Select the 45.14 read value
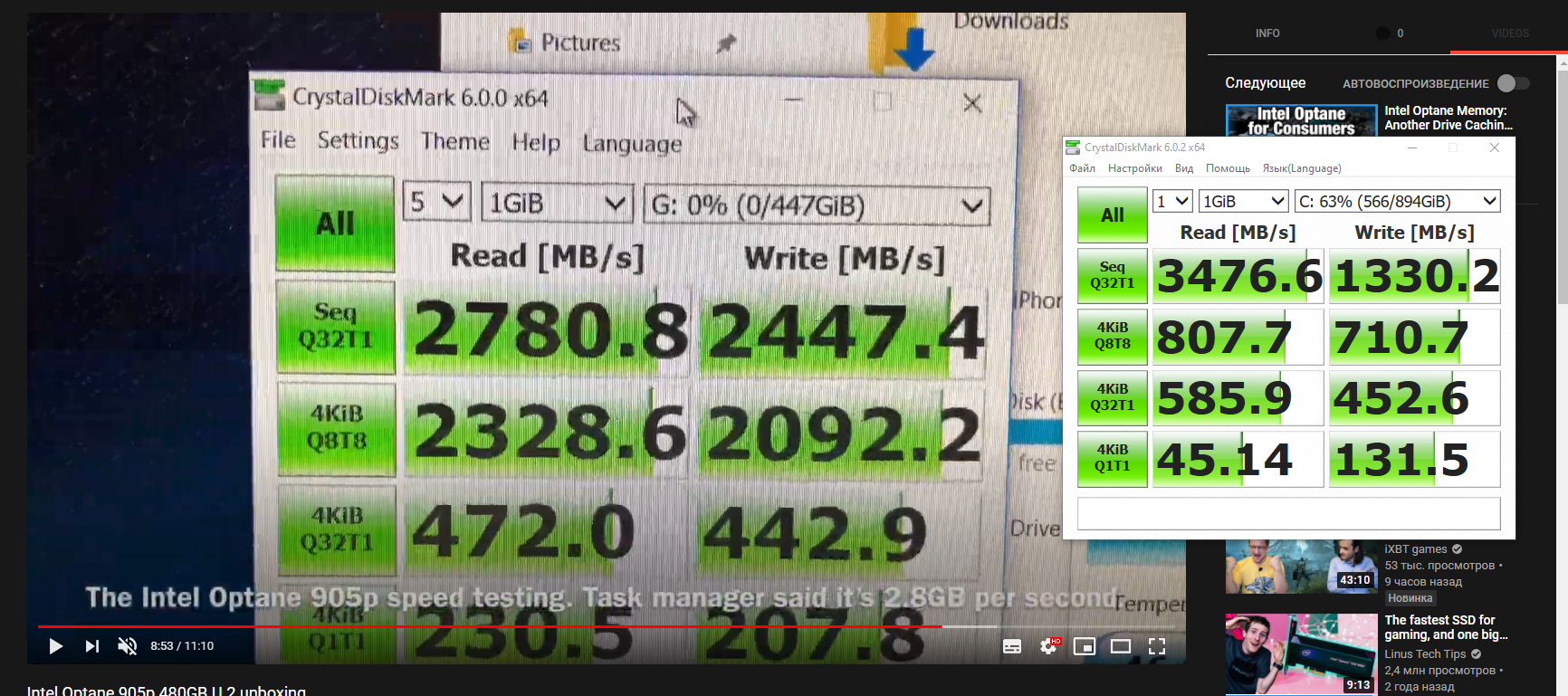Screen dimensions: 1568x696 click(x=1238, y=459)
